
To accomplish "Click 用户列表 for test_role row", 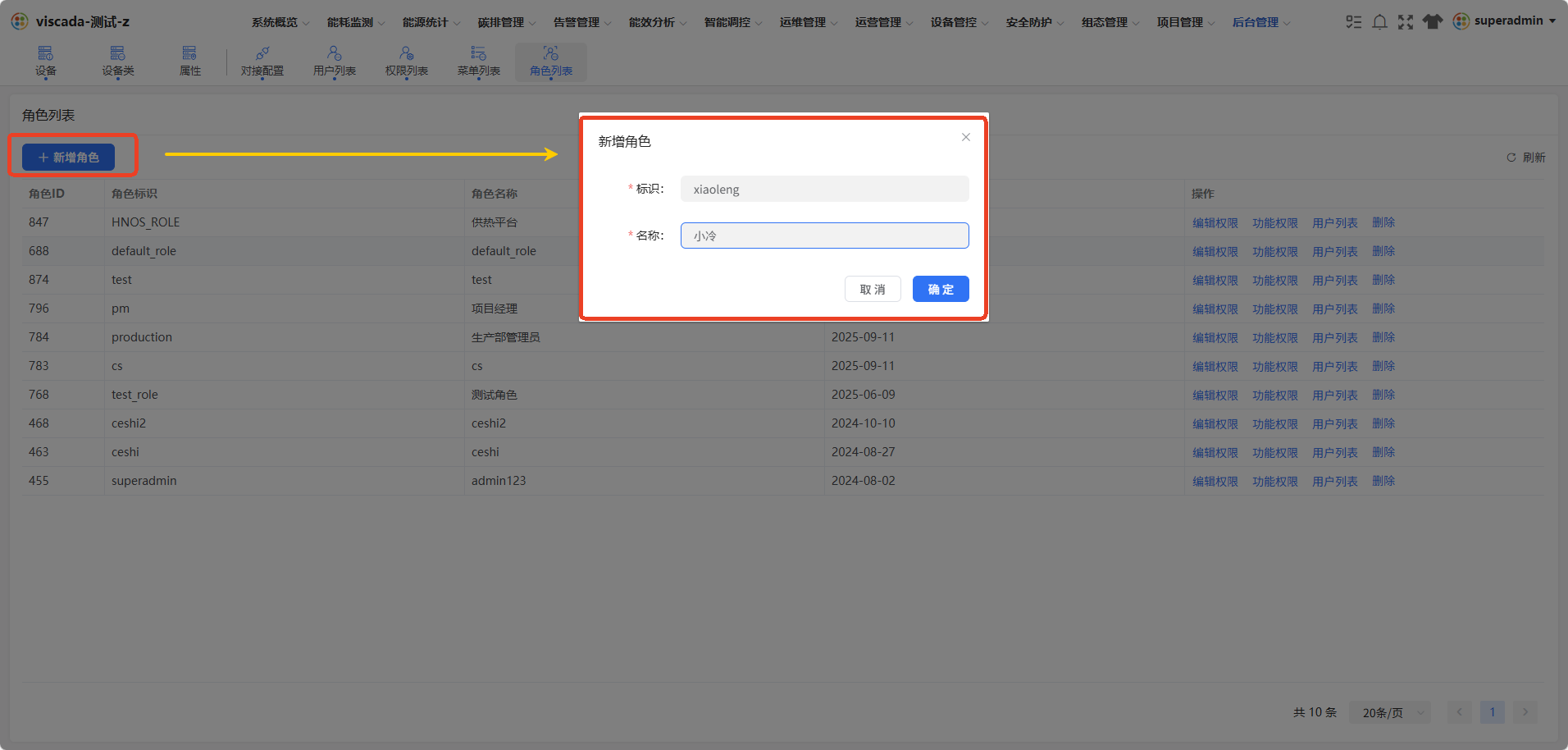I will coord(1335,395).
